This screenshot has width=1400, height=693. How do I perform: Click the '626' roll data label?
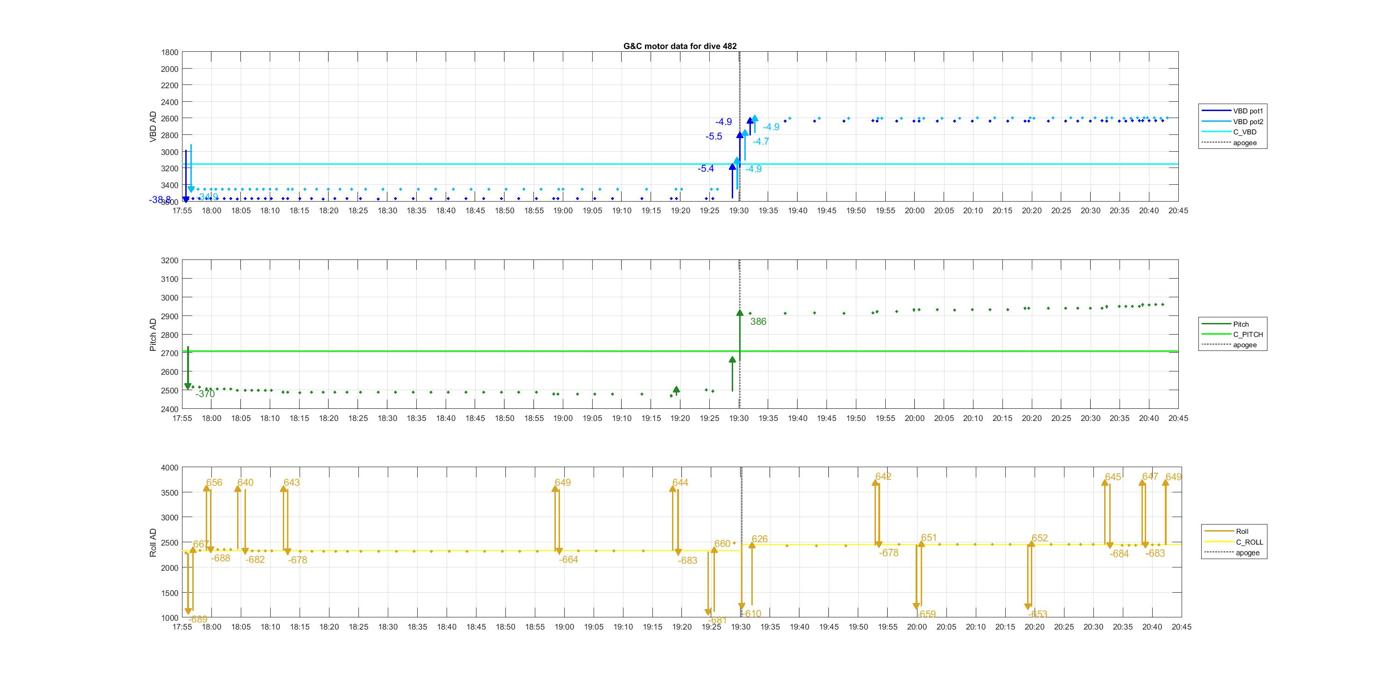pos(760,539)
